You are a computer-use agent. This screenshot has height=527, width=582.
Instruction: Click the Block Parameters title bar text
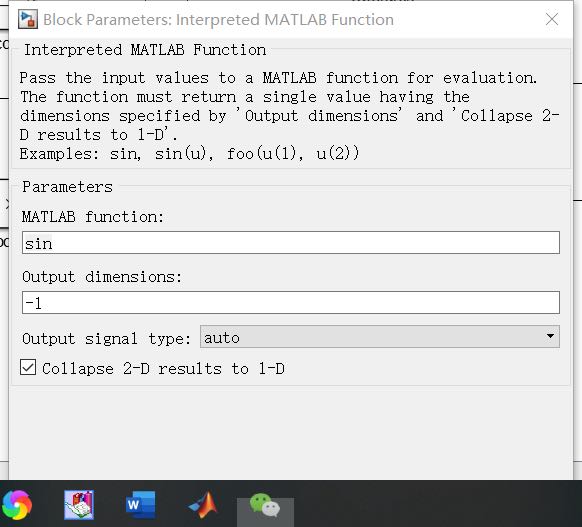coord(218,20)
